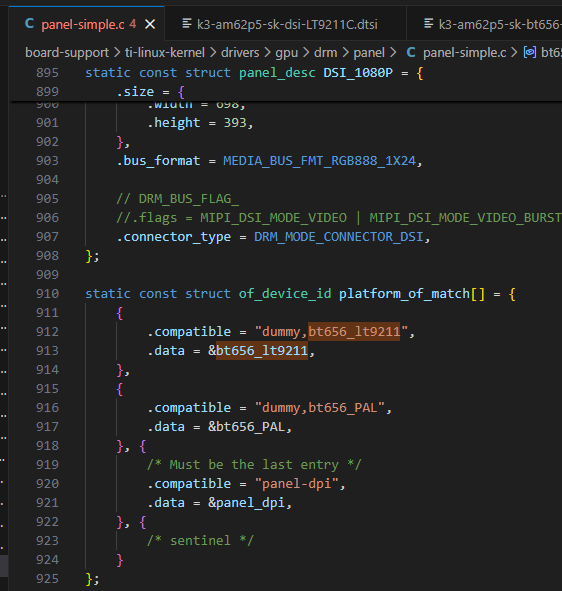Viewport: 562px width, 591px height.
Task: Expand chevron after ti-linux-kernel breadcrumb
Action: pyautogui.click(x=213, y=53)
